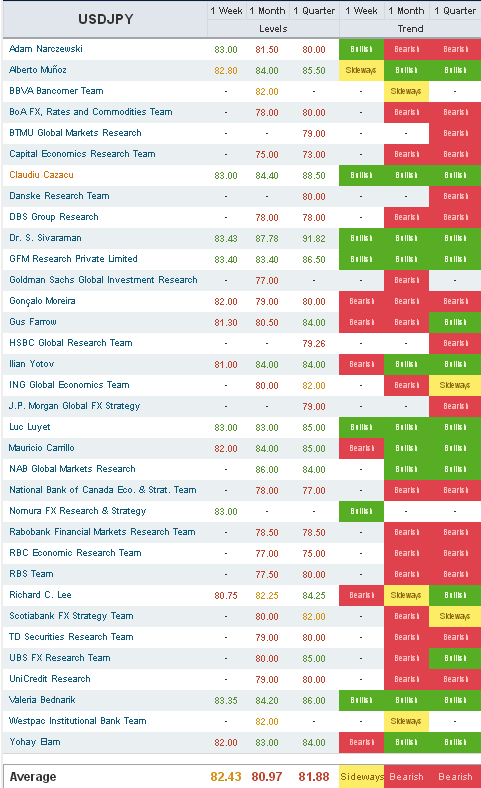
Task: Select NAB Global Markets Research
Action: pos(72,469)
